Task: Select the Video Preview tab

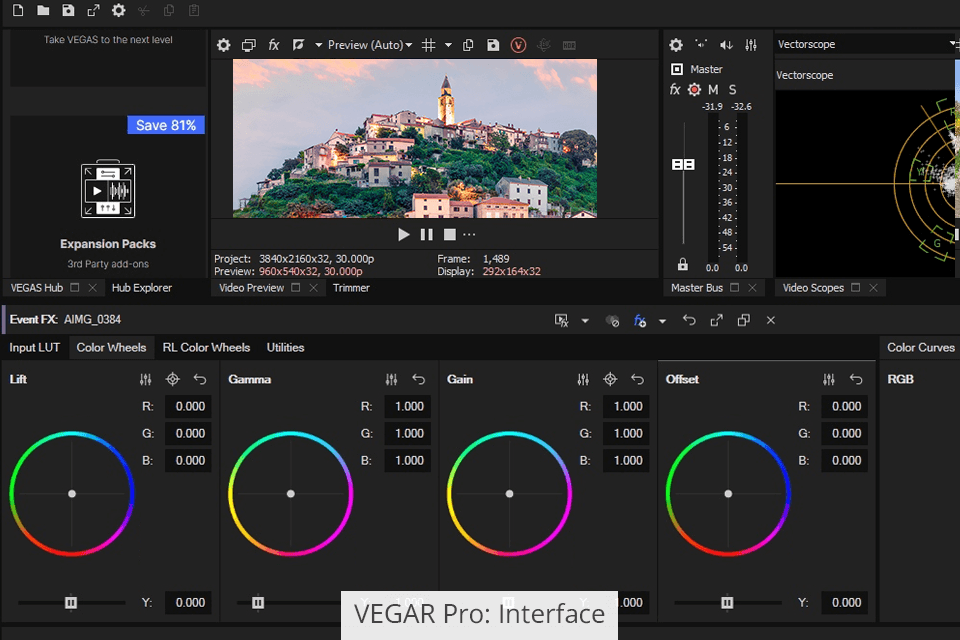Action: [x=251, y=288]
